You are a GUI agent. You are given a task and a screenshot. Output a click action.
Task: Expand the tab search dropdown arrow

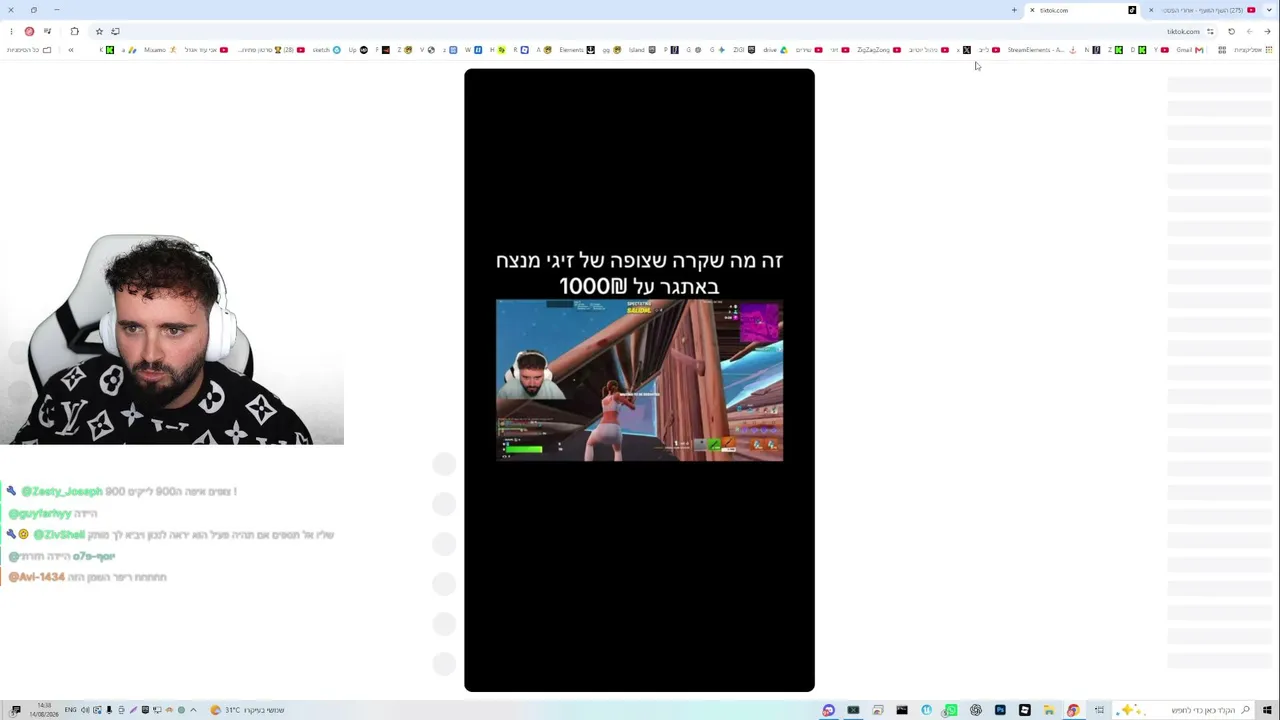[1267, 10]
